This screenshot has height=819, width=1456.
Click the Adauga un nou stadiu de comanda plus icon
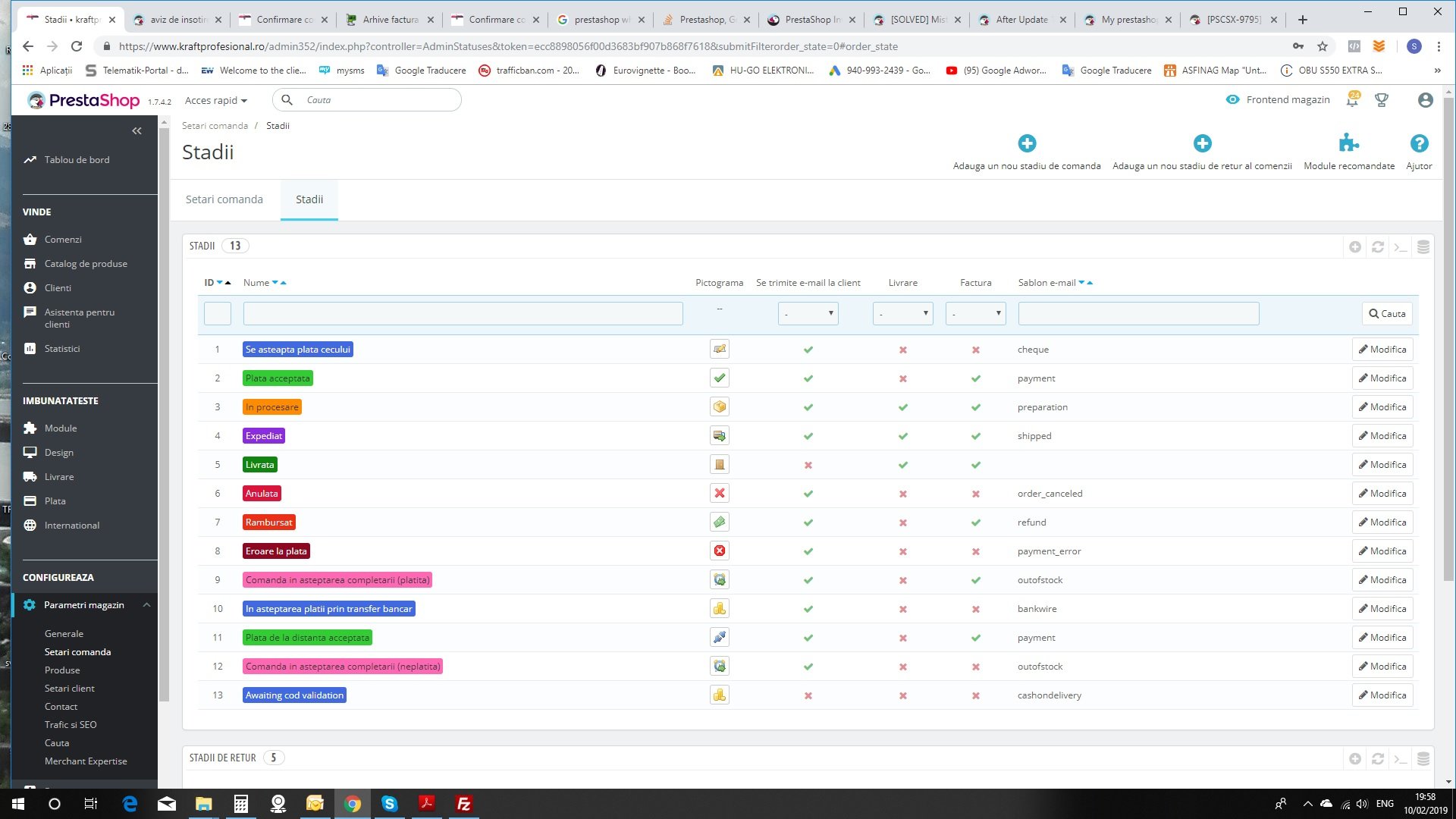[x=1027, y=143]
